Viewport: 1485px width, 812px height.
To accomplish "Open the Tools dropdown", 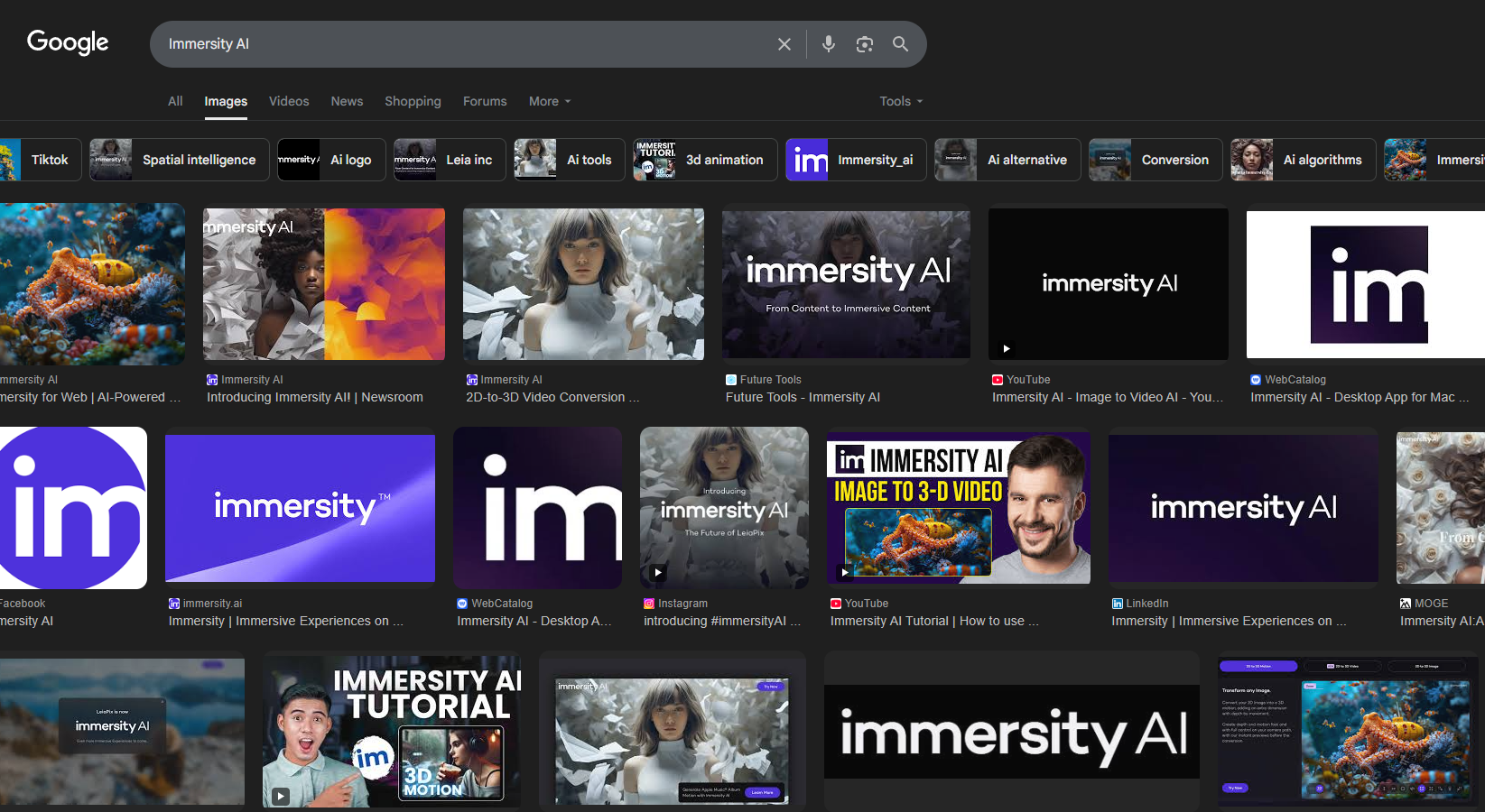I will pyautogui.click(x=899, y=101).
